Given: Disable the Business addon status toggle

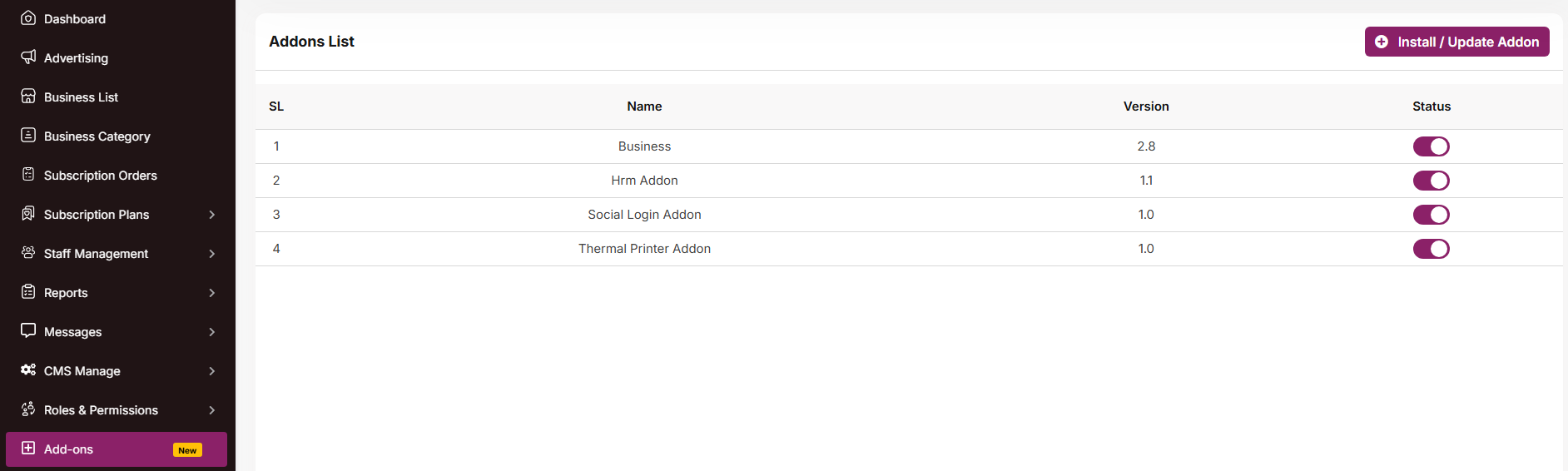Looking at the screenshot, I should [x=1431, y=146].
